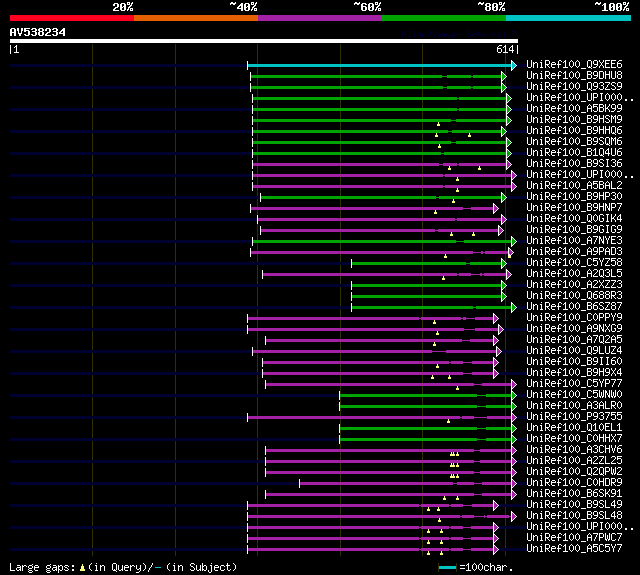Image resolution: width=640 pixels, height=575 pixels.
Task: Click the purple ~60% color legend segment
Action: point(320,18)
